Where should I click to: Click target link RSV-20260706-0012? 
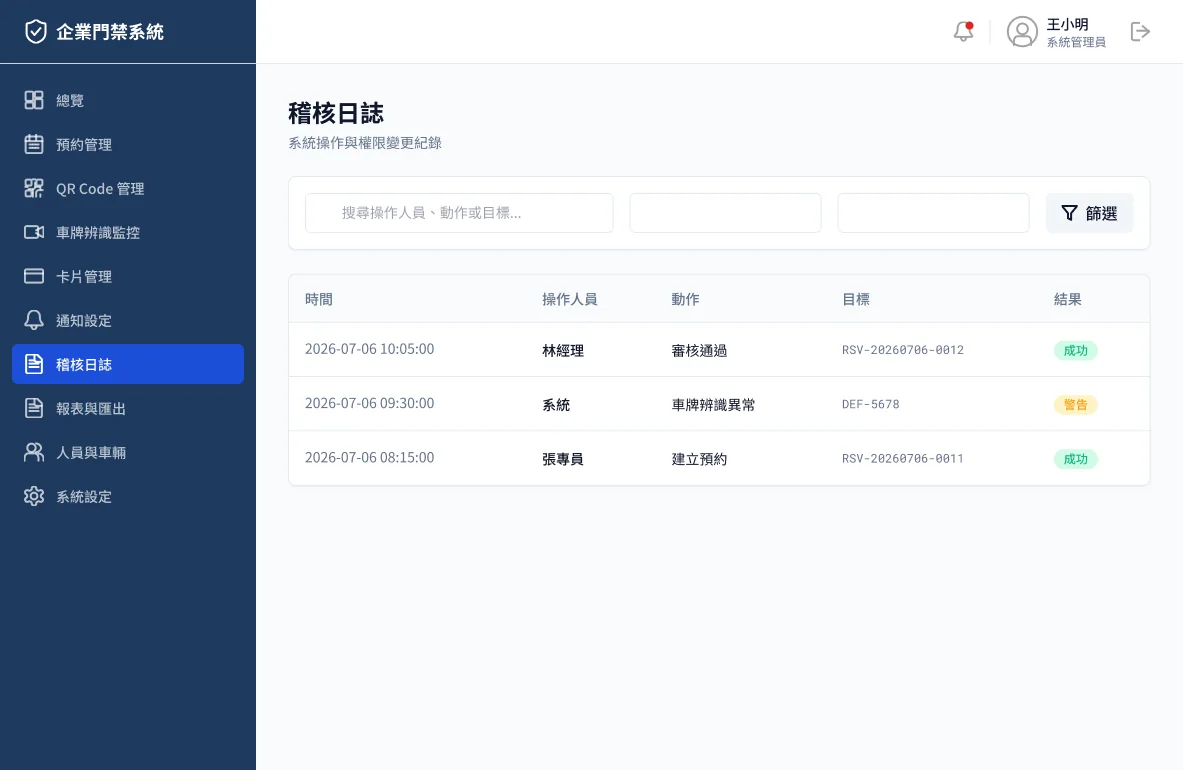click(x=902, y=350)
